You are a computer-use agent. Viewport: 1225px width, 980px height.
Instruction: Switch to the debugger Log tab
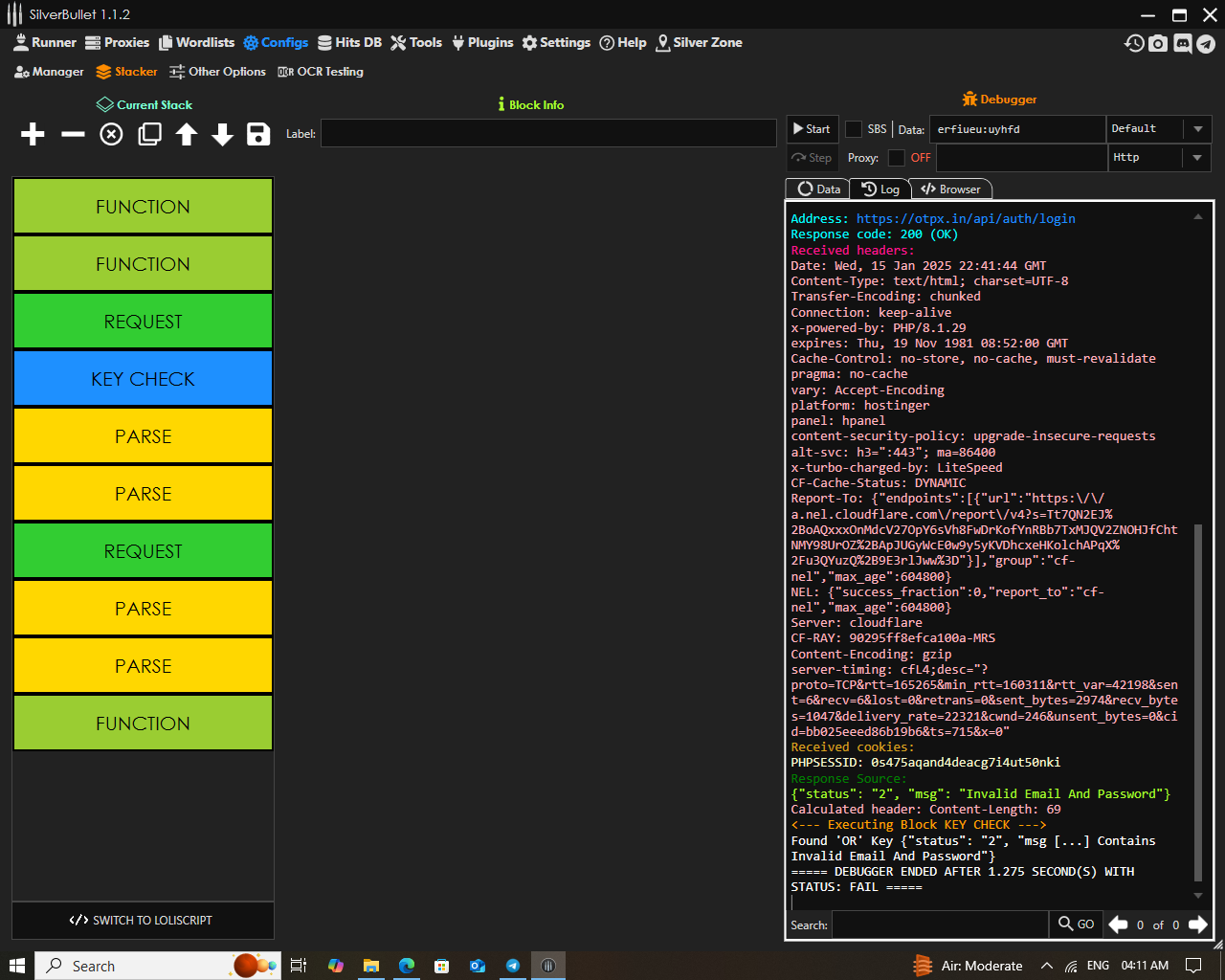pyautogui.click(x=880, y=189)
